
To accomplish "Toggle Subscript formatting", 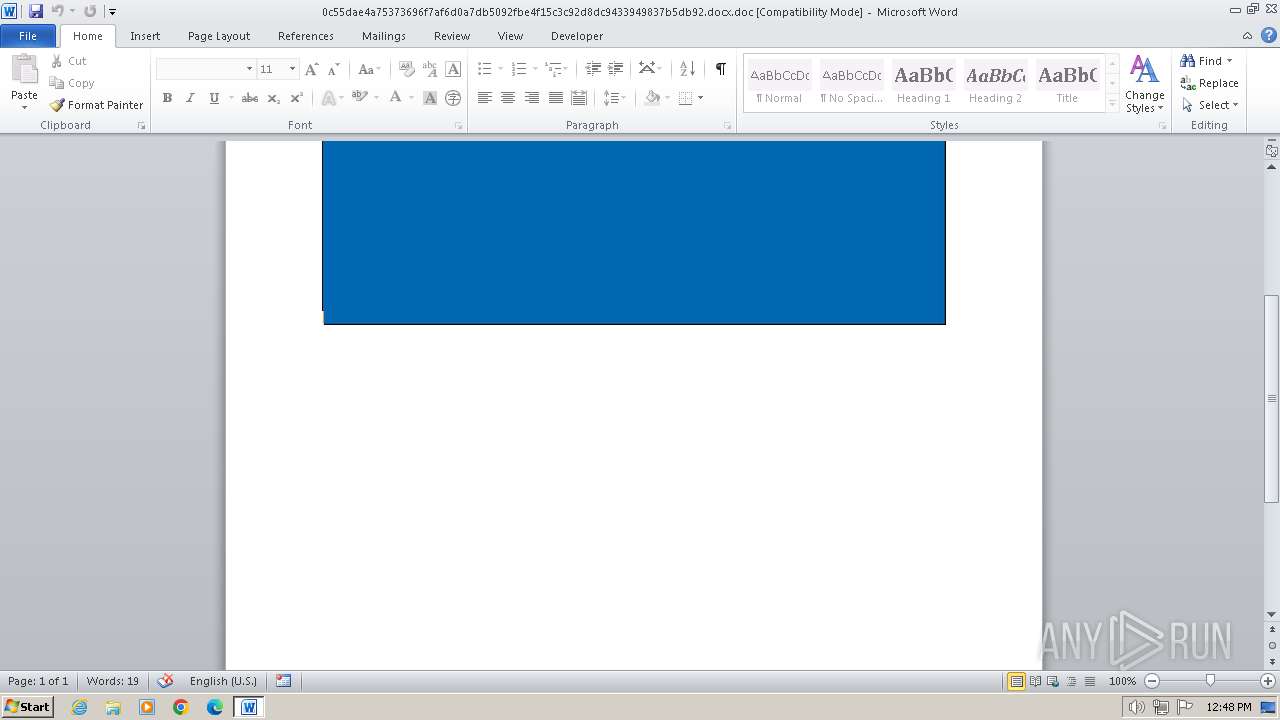I will (273, 98).
